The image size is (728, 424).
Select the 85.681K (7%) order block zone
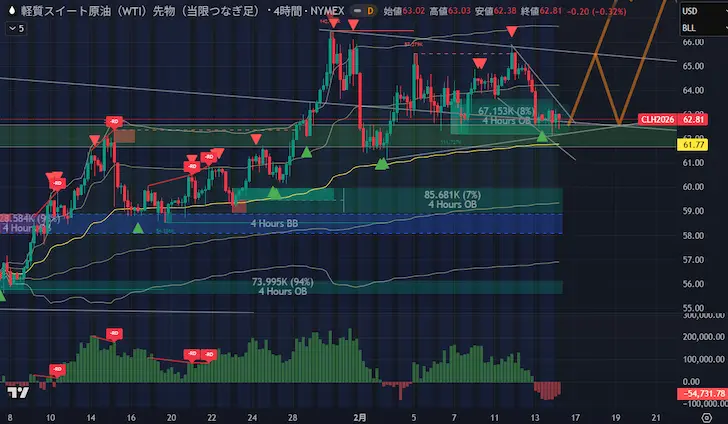452,199
